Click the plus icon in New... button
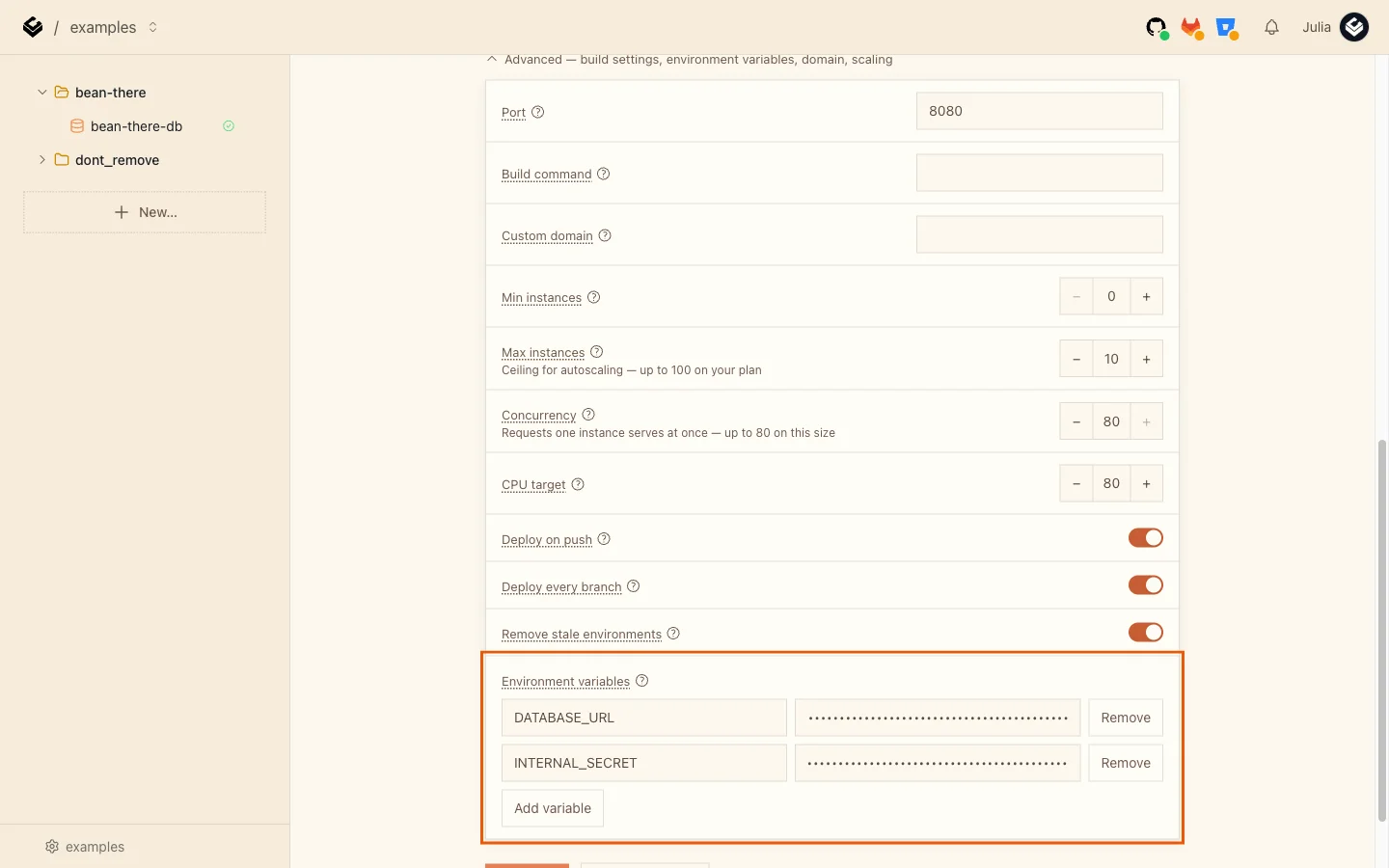The image size is (1389, 868). tap(122, 212)
